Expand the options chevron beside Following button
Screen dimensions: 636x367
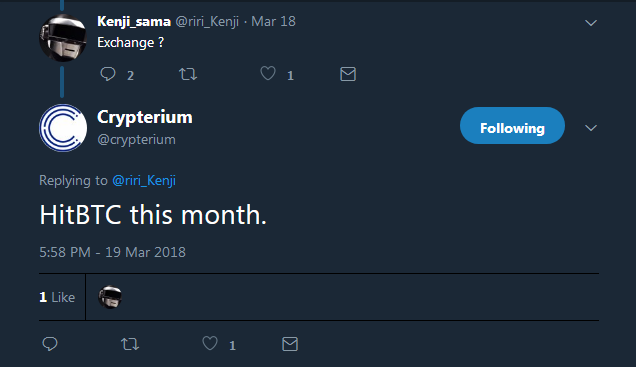click(591, 128)
